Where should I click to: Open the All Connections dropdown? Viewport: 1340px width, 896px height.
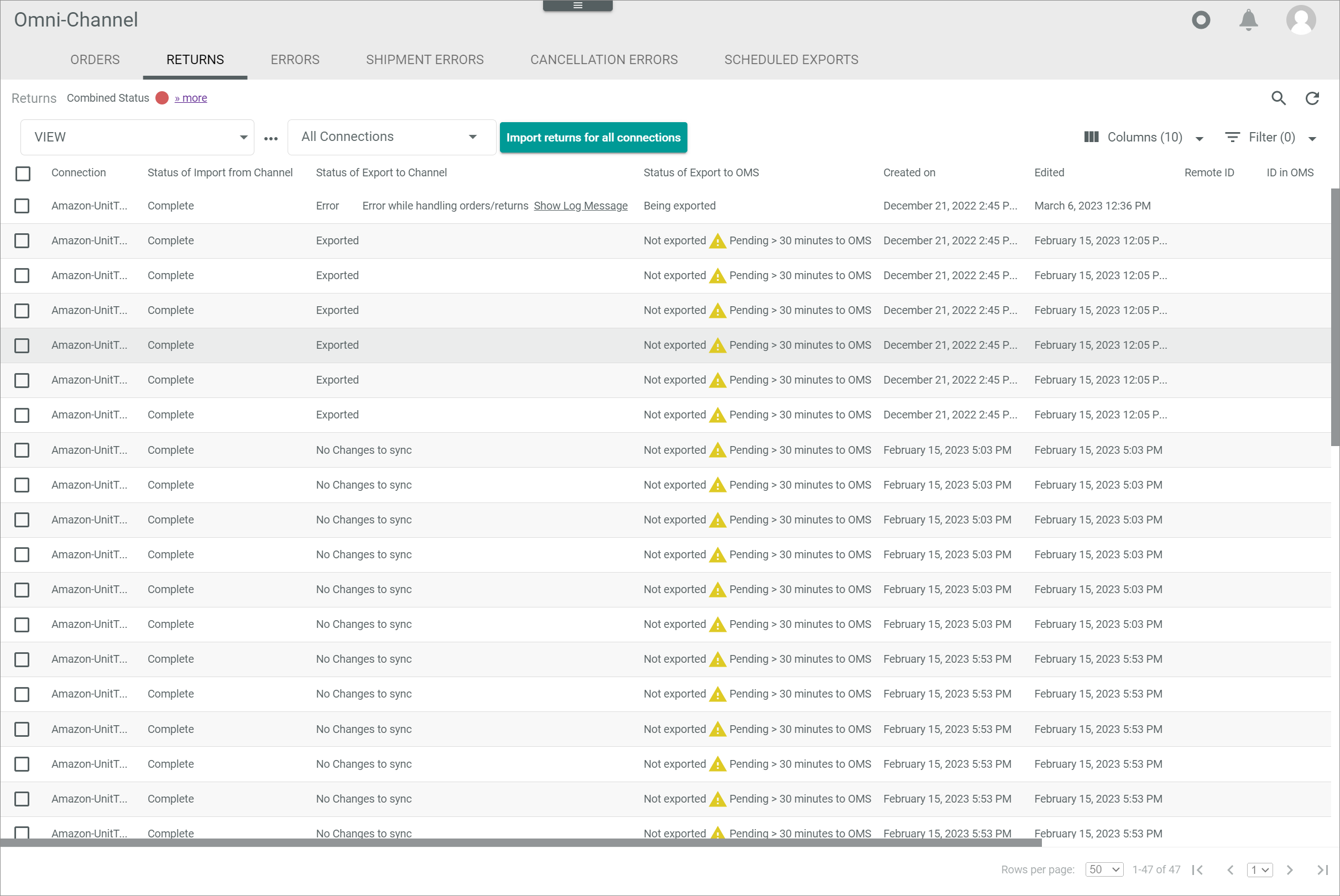point(392,137)
